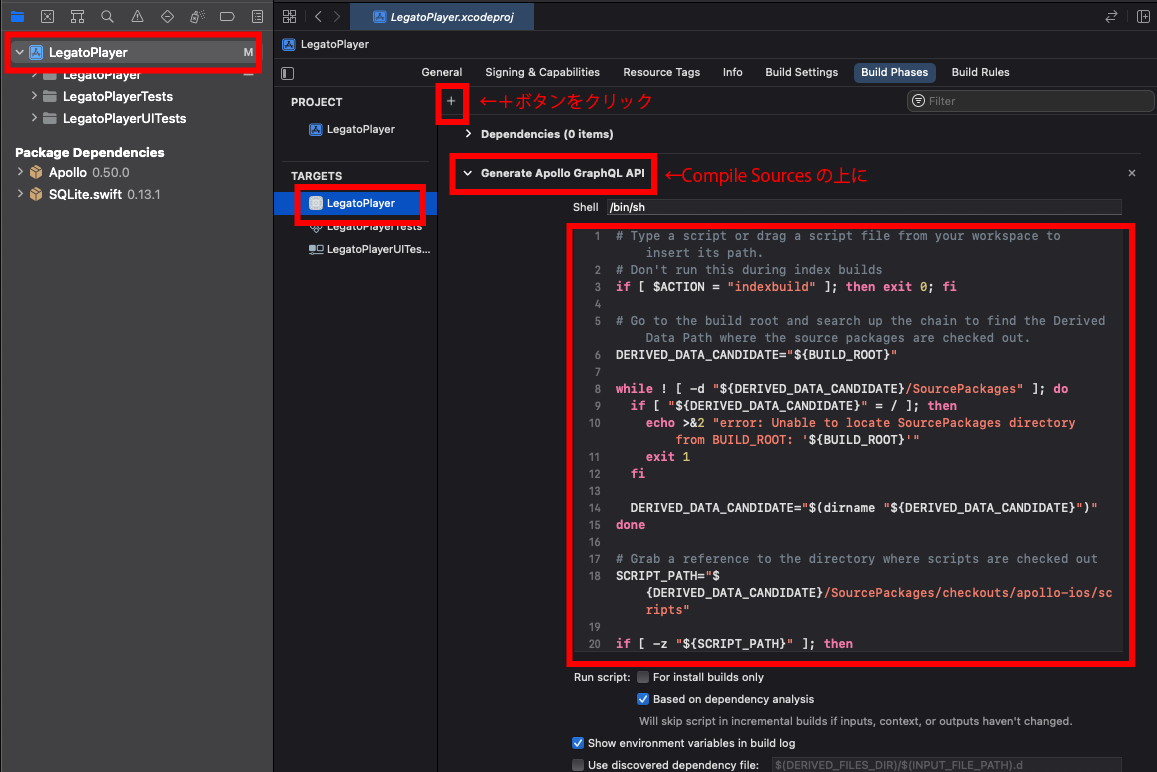1157x772 pixels.
Task: Click the SQLite.swift package icon
Action: [36, 194]
